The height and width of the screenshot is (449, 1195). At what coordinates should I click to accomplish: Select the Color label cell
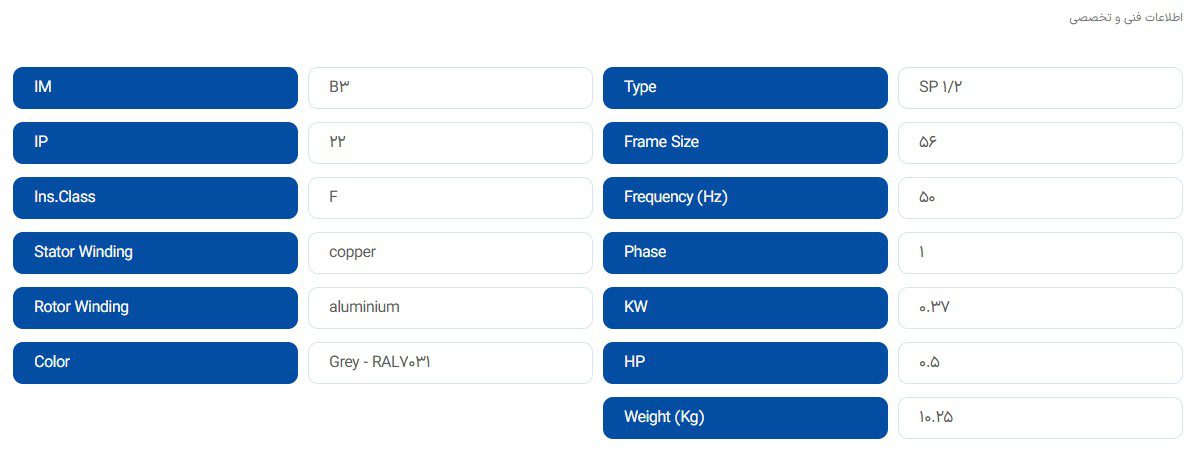(155, 363)
